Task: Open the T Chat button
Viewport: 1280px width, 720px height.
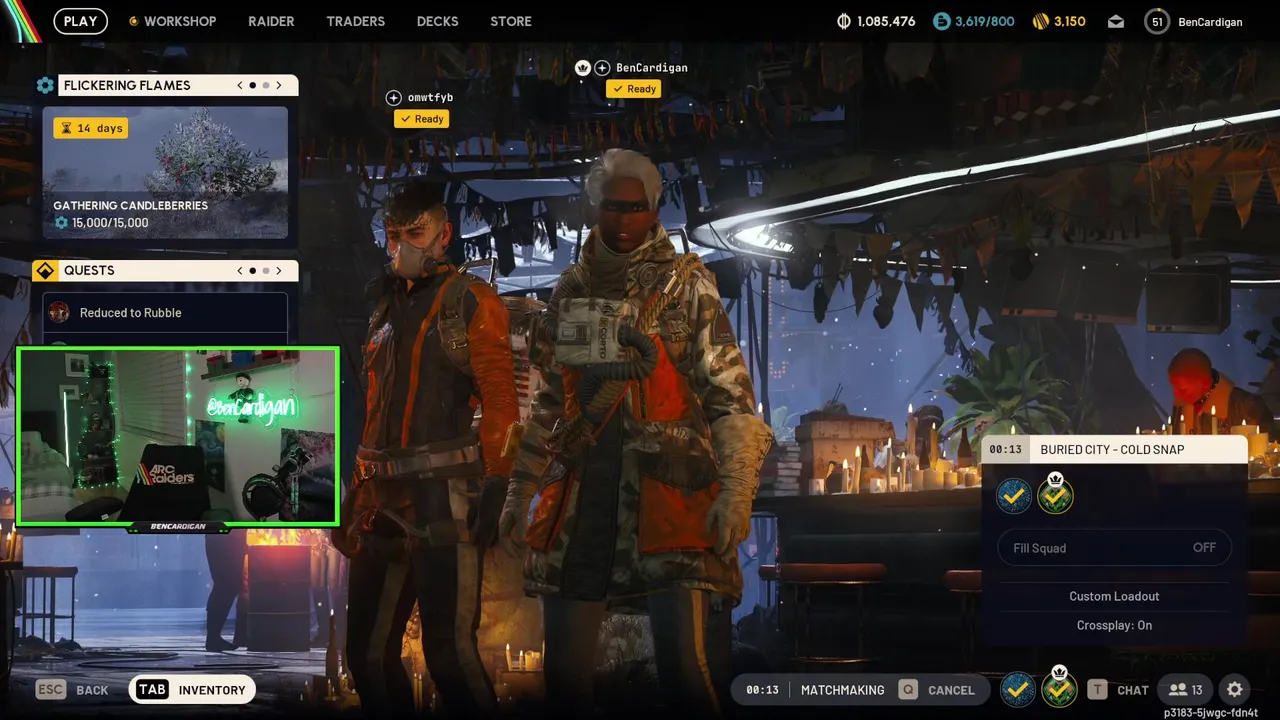Action: coord(1118,690)
